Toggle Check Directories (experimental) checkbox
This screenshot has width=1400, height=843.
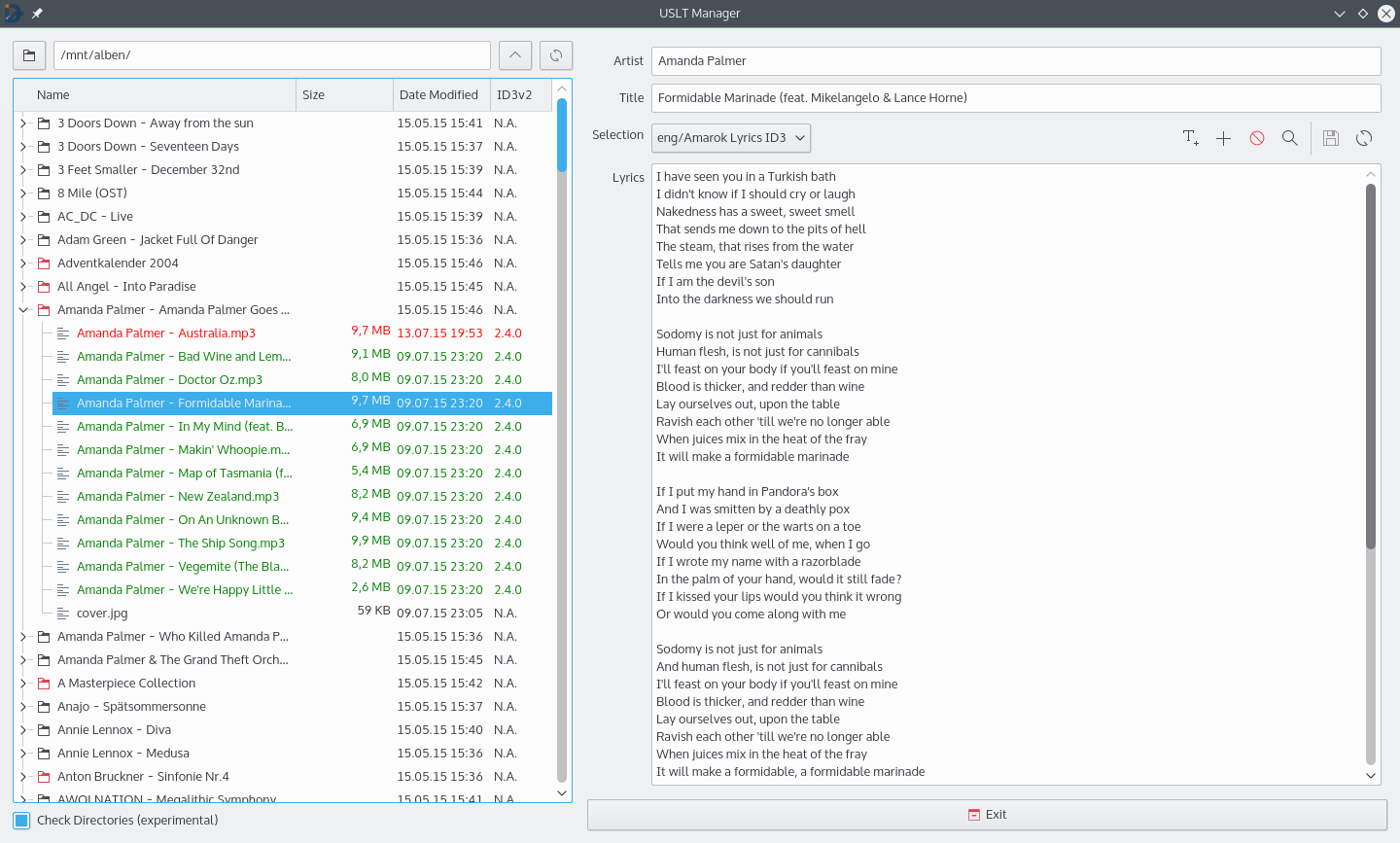point(21,821)
